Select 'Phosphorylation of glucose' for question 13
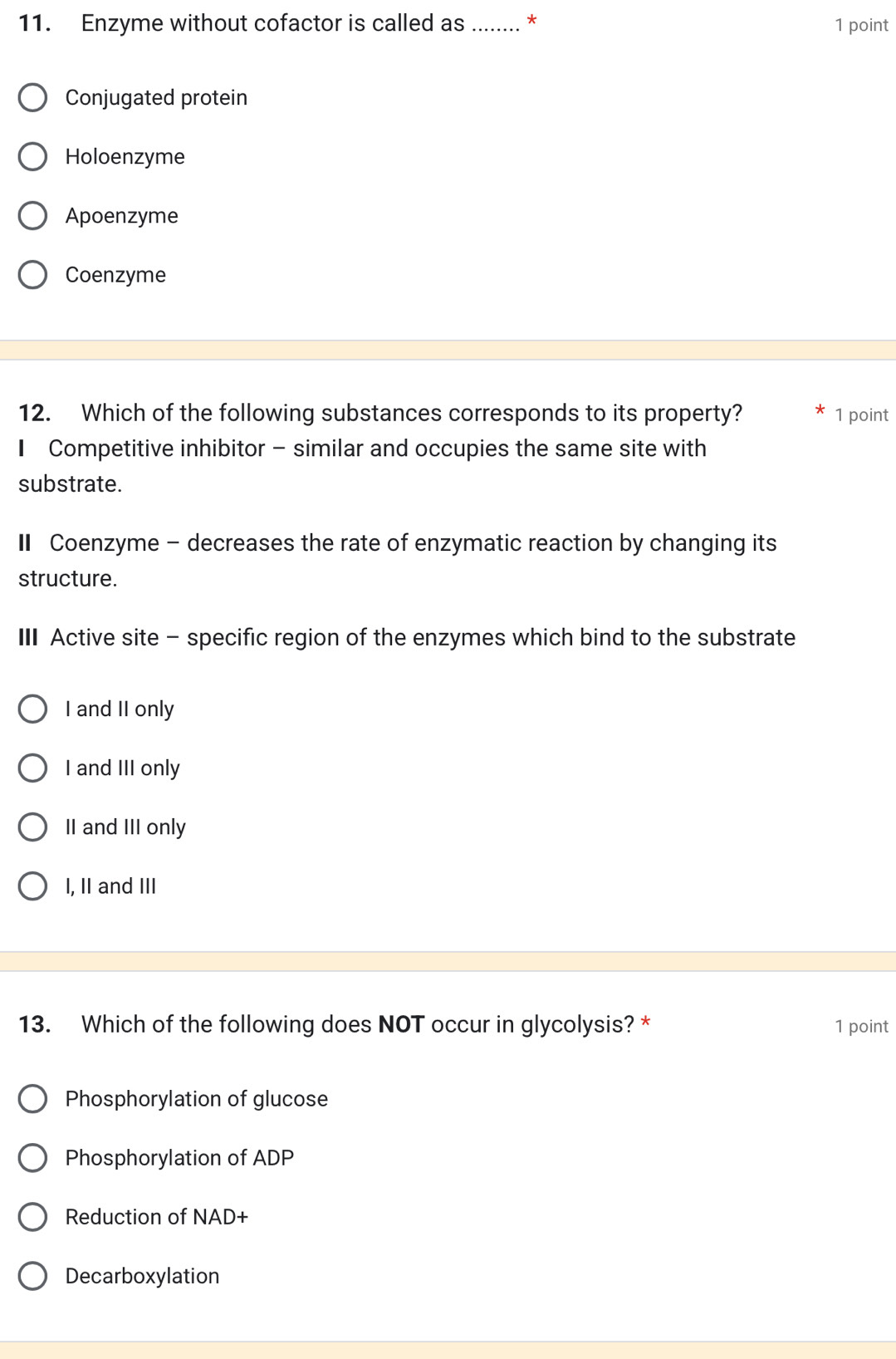This screenshot has width=896, height=1359. coord(33,1099)
